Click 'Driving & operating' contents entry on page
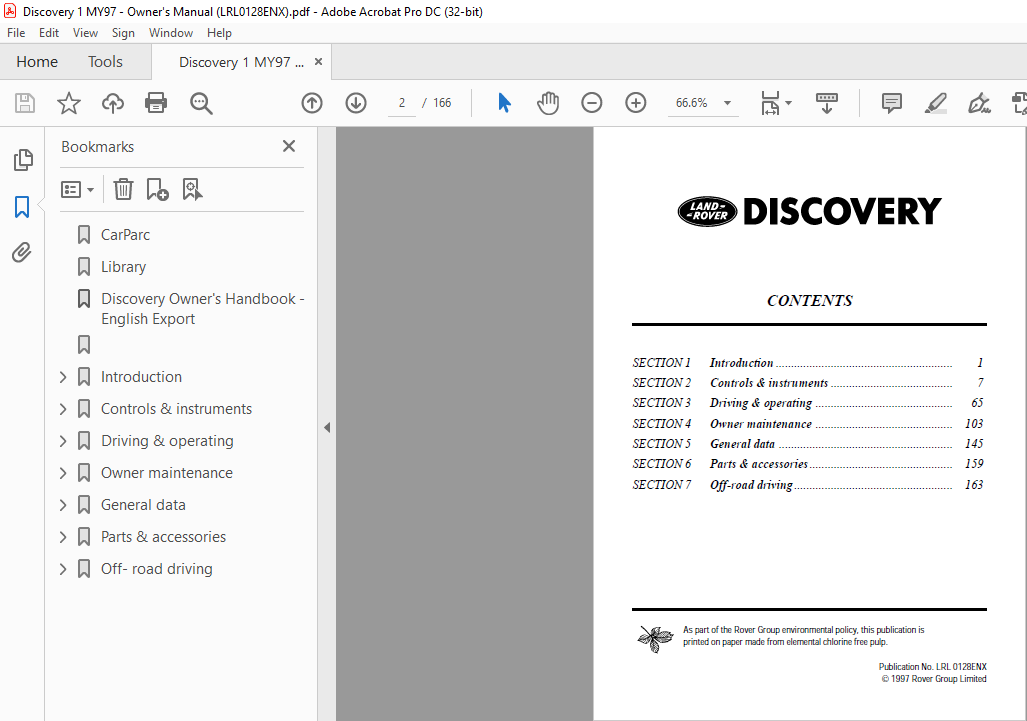 point(761,403)
